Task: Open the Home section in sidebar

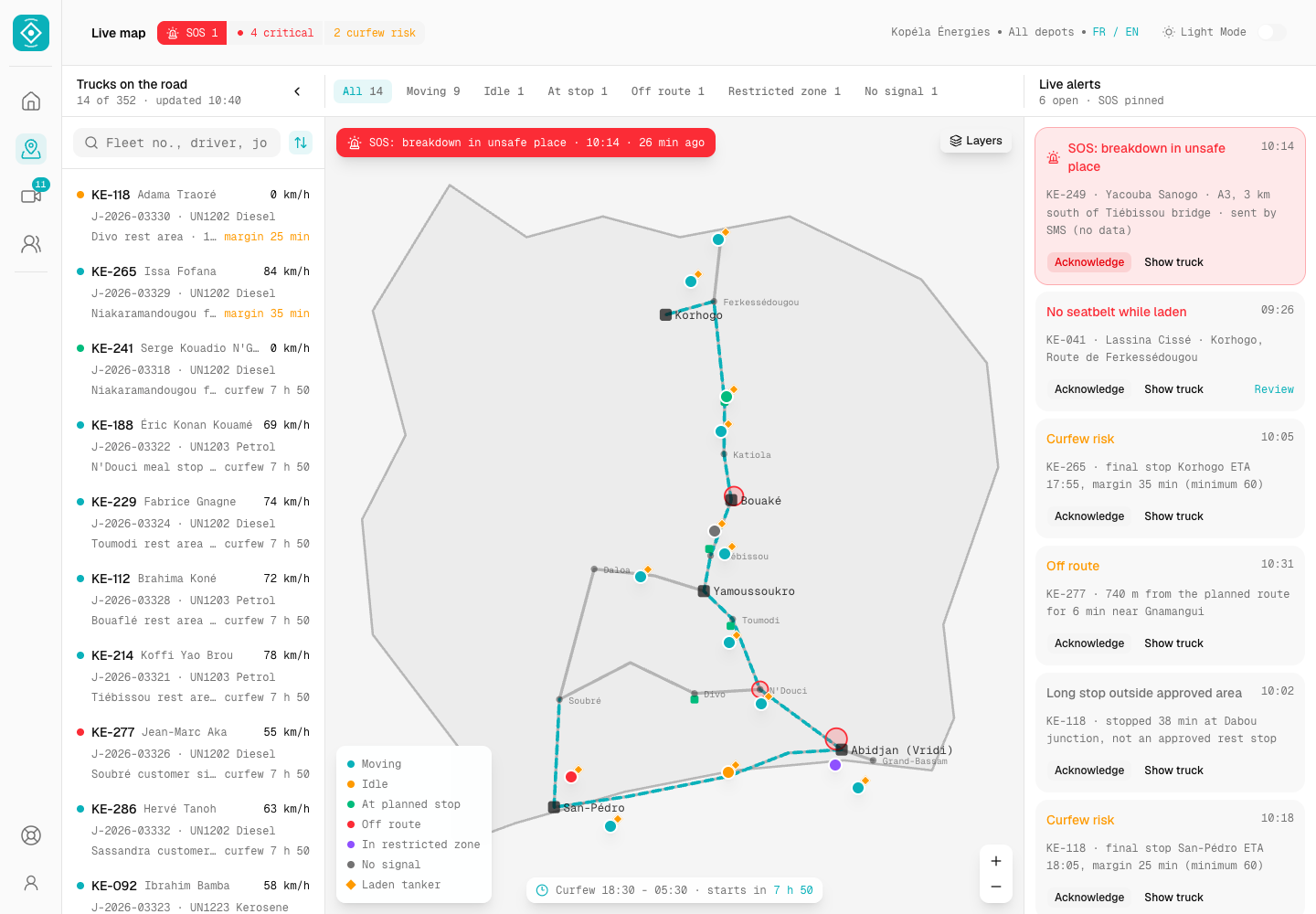Action: tap(31, 101)
